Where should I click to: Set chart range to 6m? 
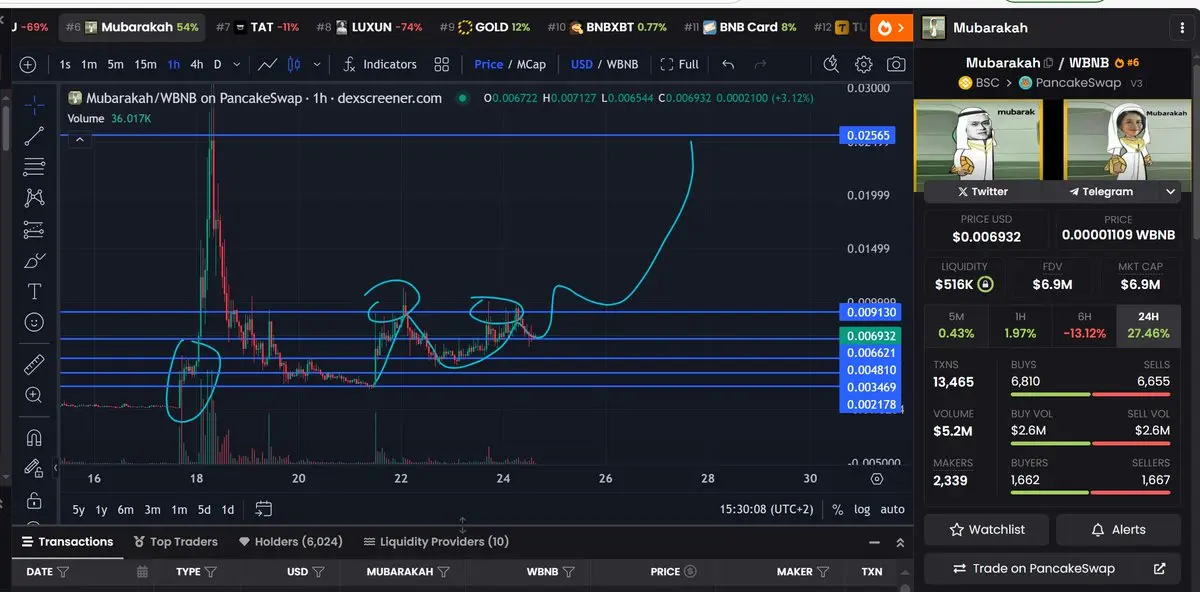pos(126,509)
